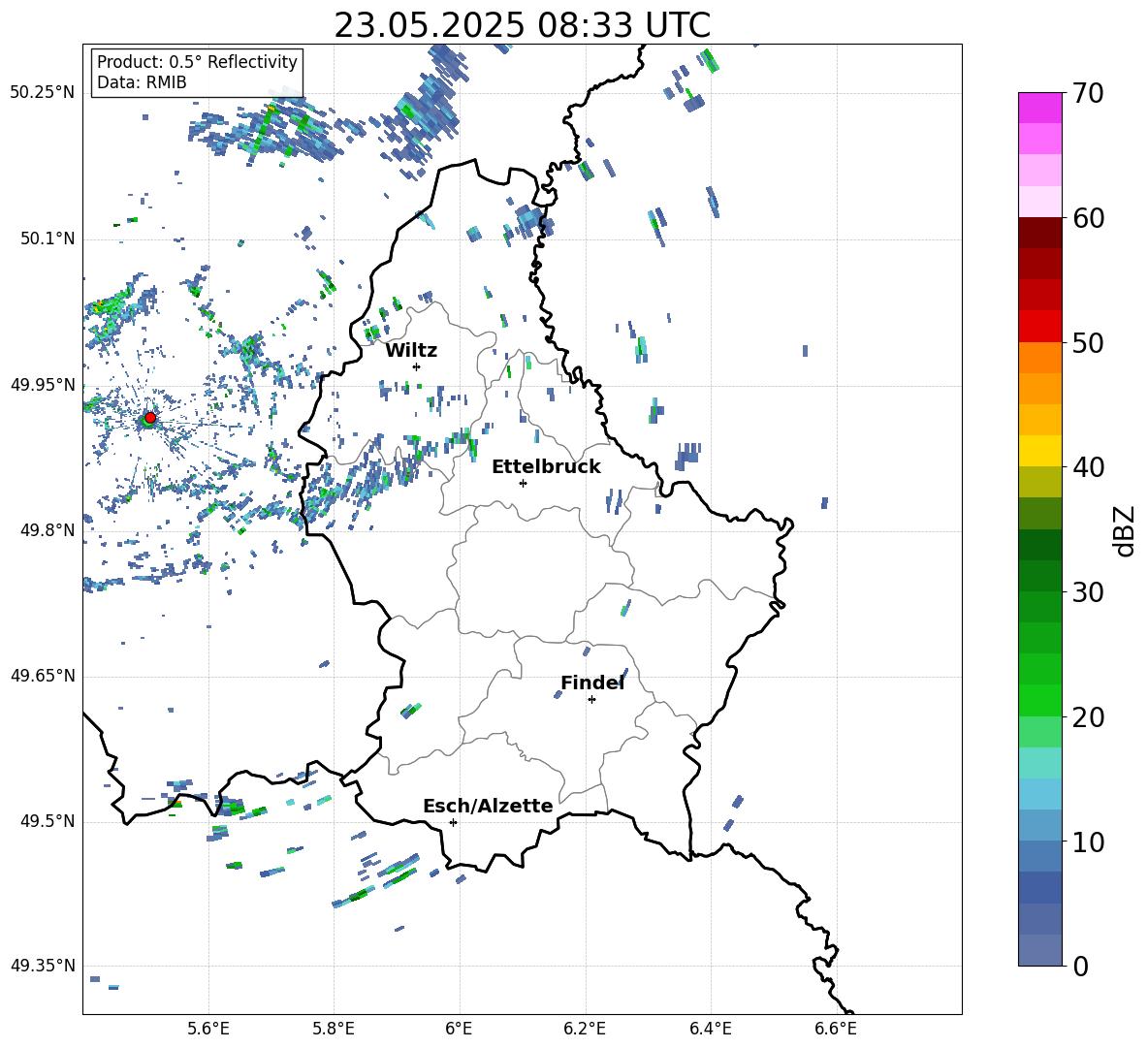Click the Findel city label

[592, 683]
